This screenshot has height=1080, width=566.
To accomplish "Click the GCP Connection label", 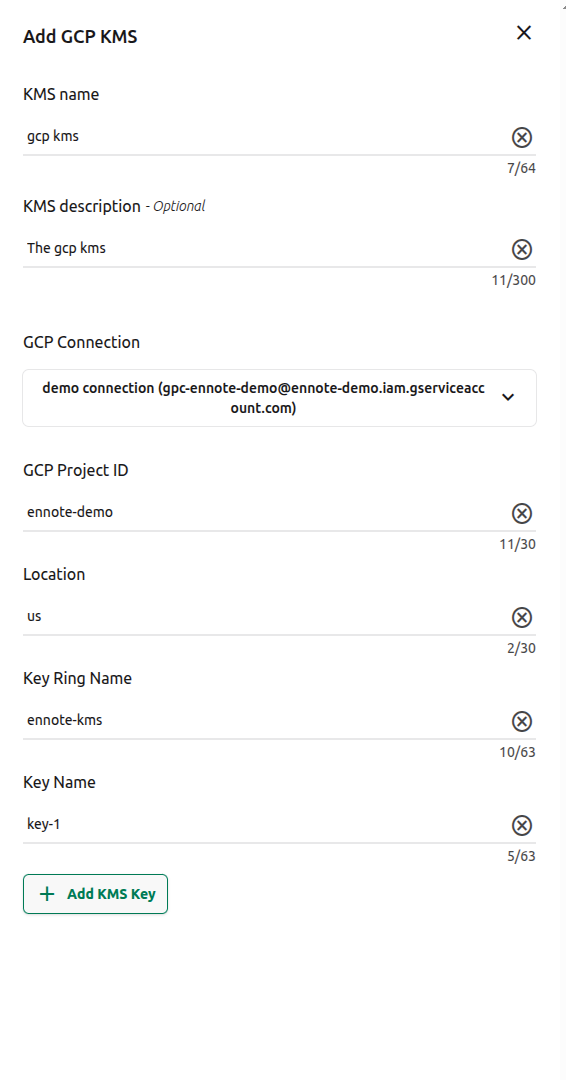I will [x=81, y=342].
